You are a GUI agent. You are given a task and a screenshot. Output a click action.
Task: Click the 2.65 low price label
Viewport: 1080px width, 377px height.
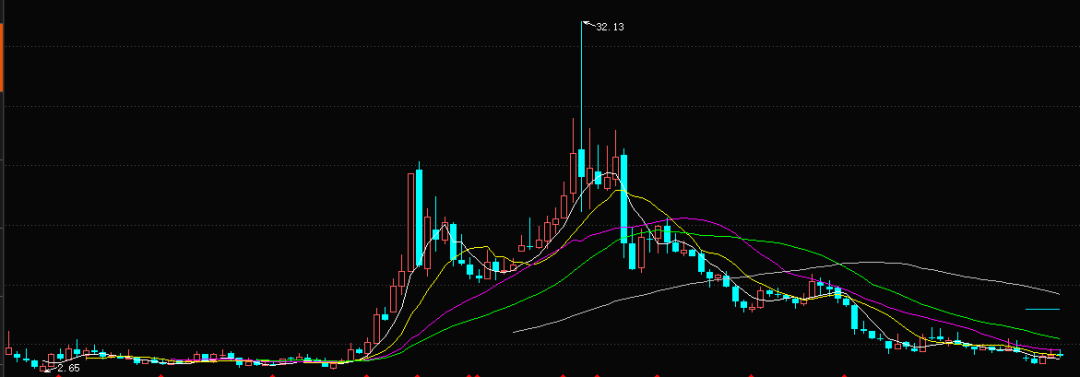tap(68, 369)
